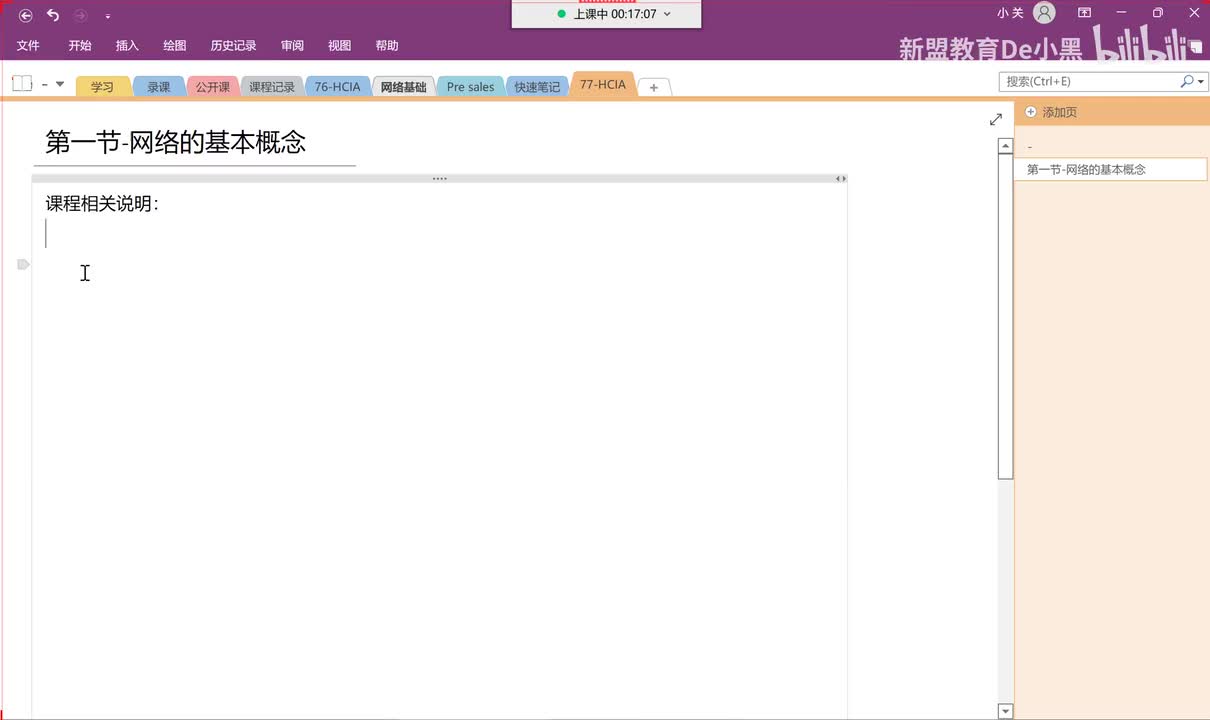Expand page to full view icon

996,120
